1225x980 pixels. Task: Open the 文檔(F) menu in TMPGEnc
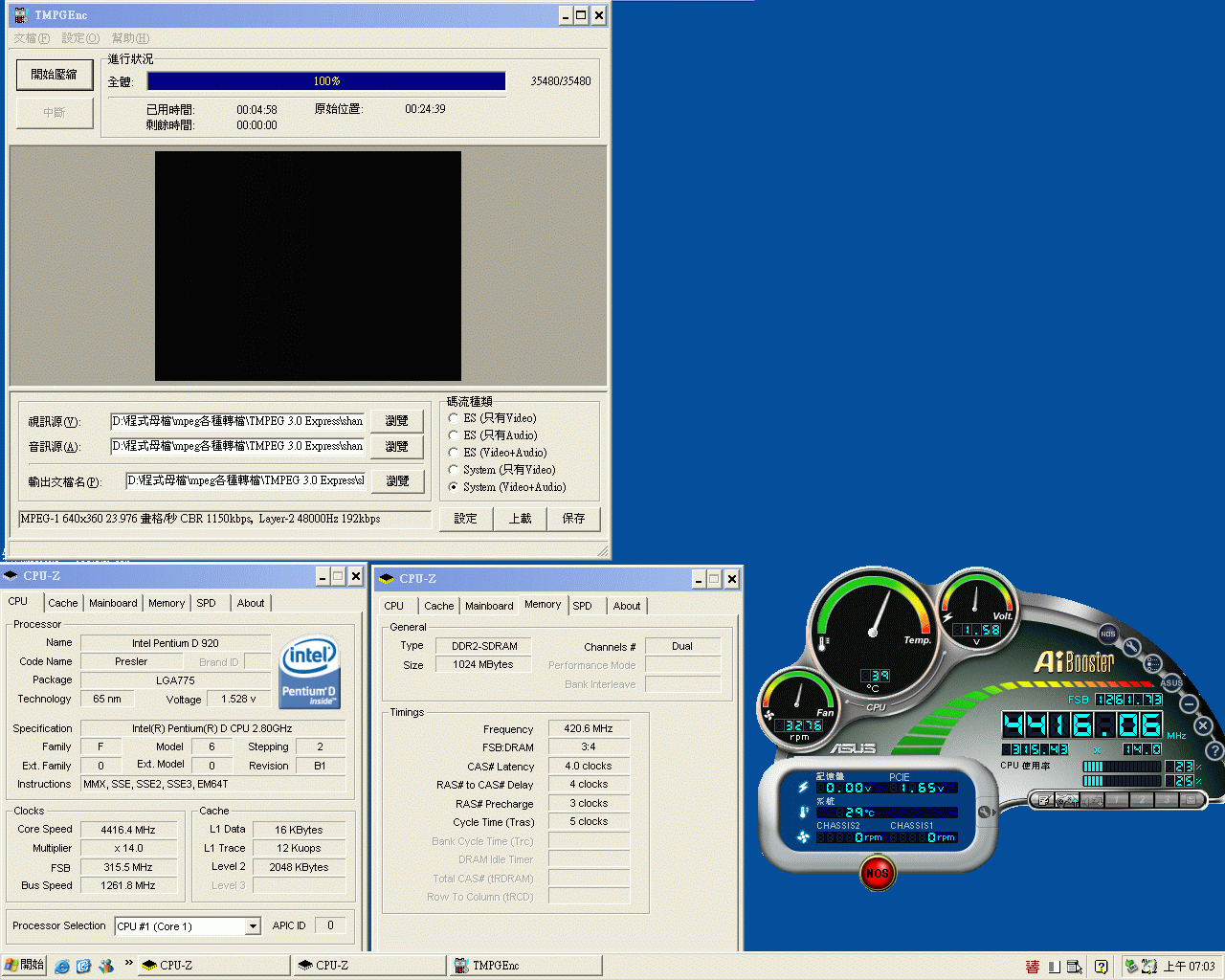[32, 38]
